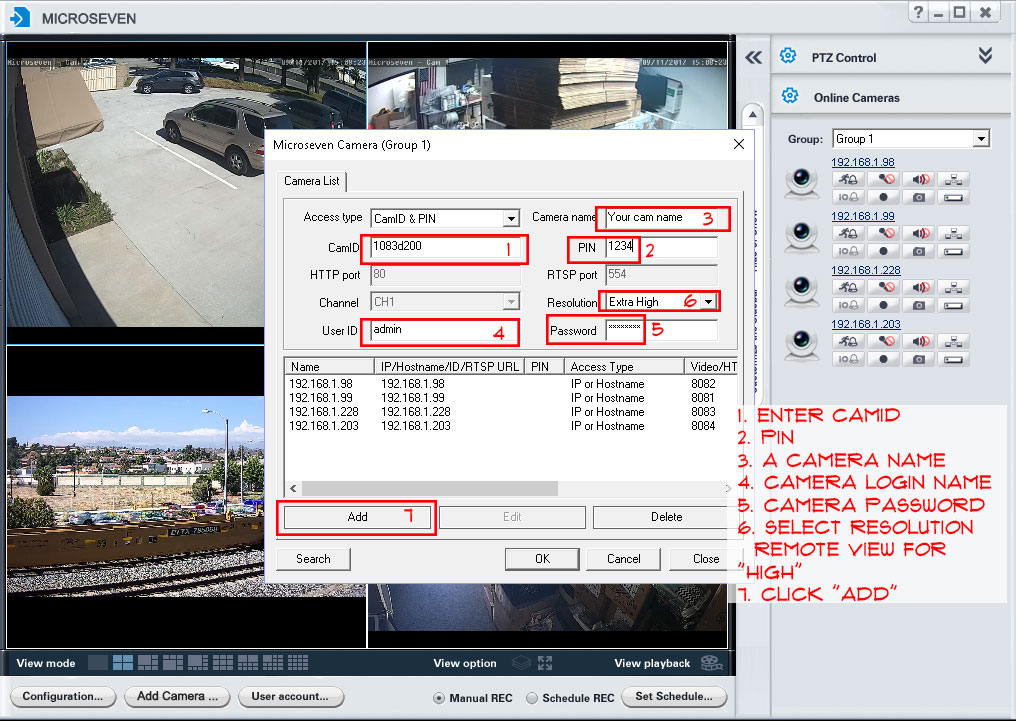Collapse the side panel with double-left arrow
1016x721 pixels.
753,58
